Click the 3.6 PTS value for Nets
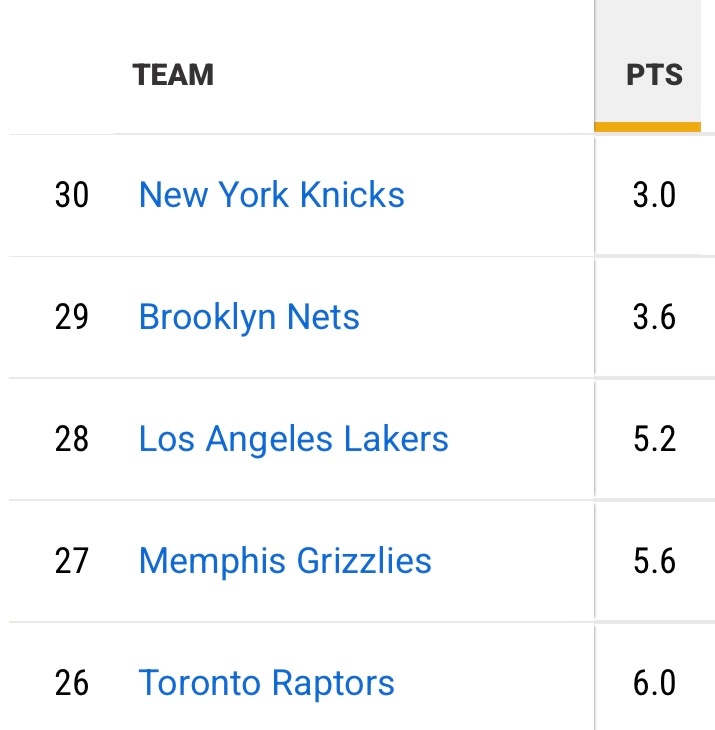 point(655,317)
